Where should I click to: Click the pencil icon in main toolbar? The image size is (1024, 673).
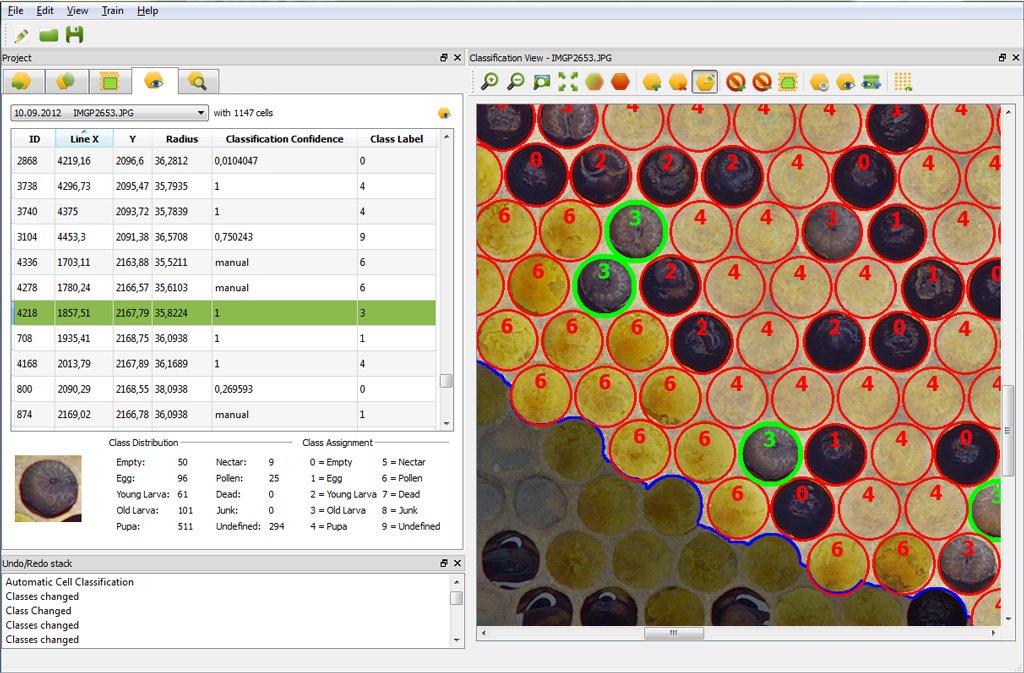(x=22, y=35)
